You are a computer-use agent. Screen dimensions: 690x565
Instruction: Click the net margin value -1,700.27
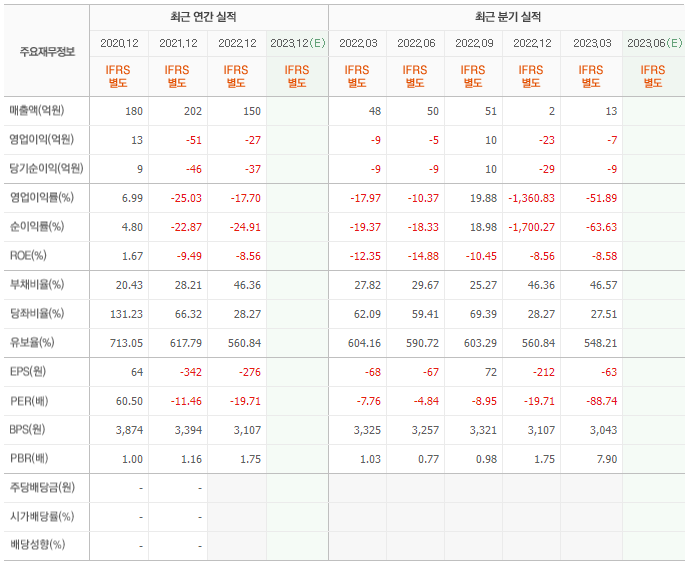tap(532, 227)
